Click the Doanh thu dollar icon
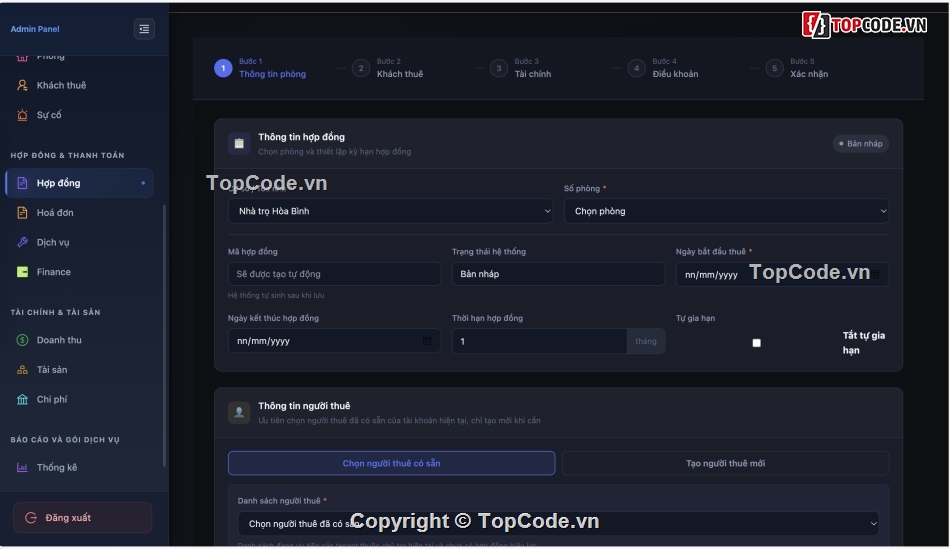The width and height of the screenshot is (950, 549). point(22,340)
